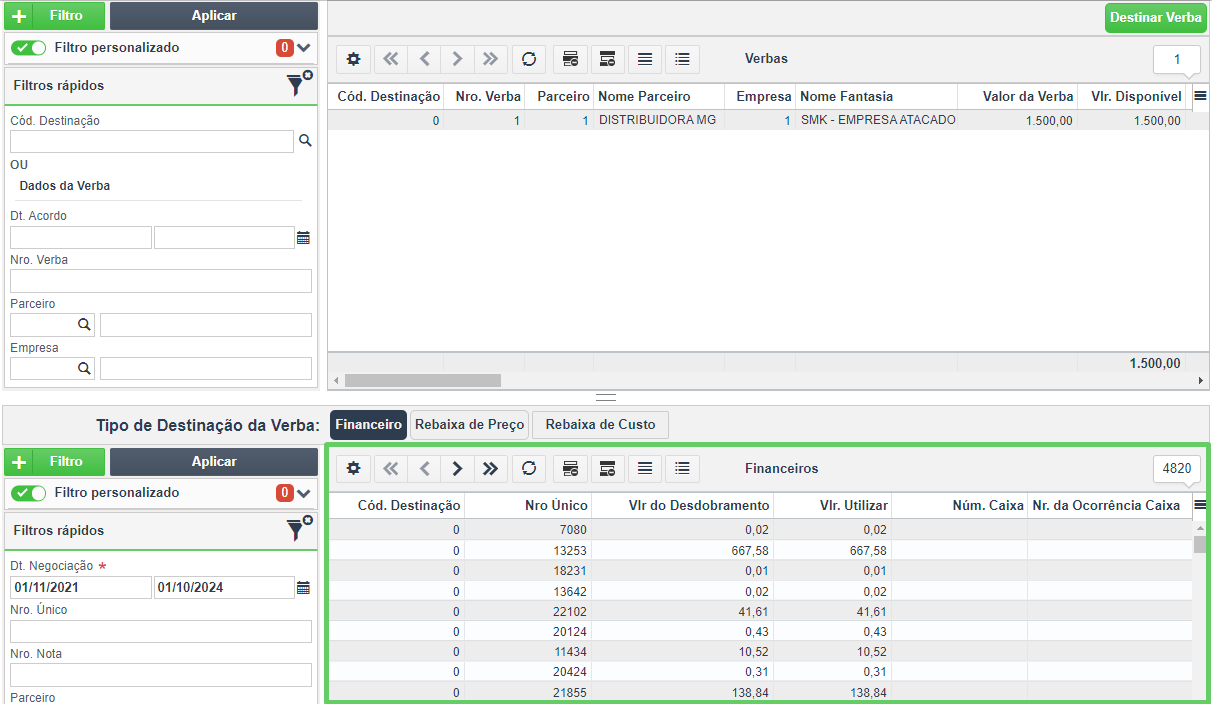Click right arrow of Verbas horizontal scrollbar
This screenshot has width=1212, height=704.
click(x=1201, y=380)
